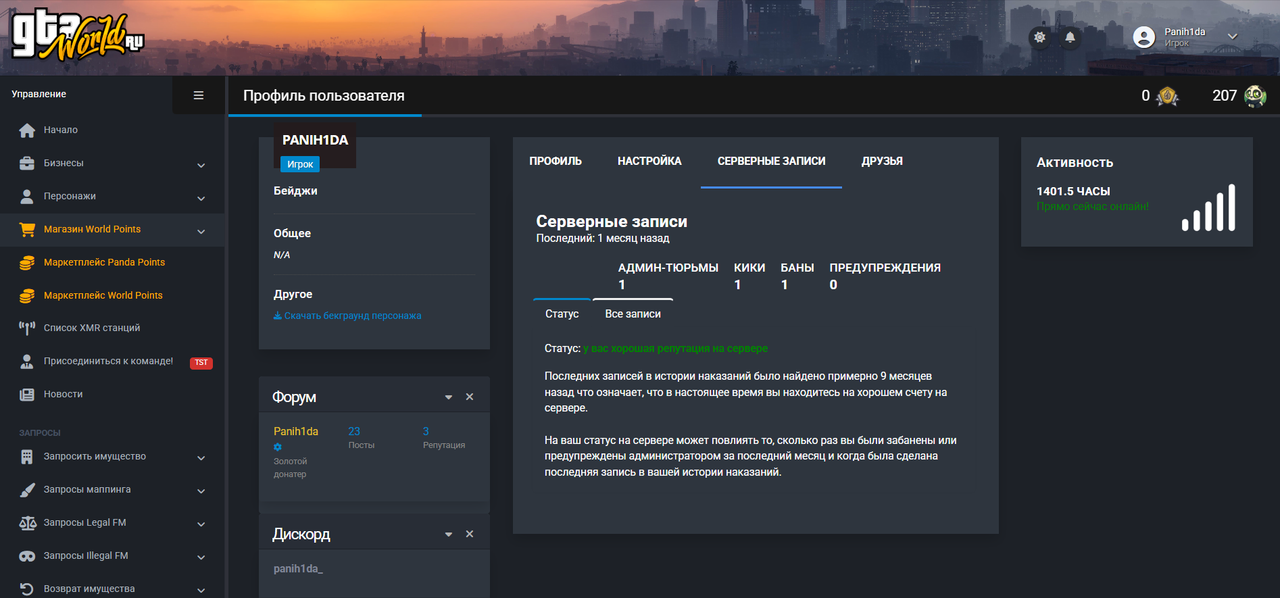
Task: Click the activity signal bars icon
Action: pyautogui.click(x=1209, y=207)
